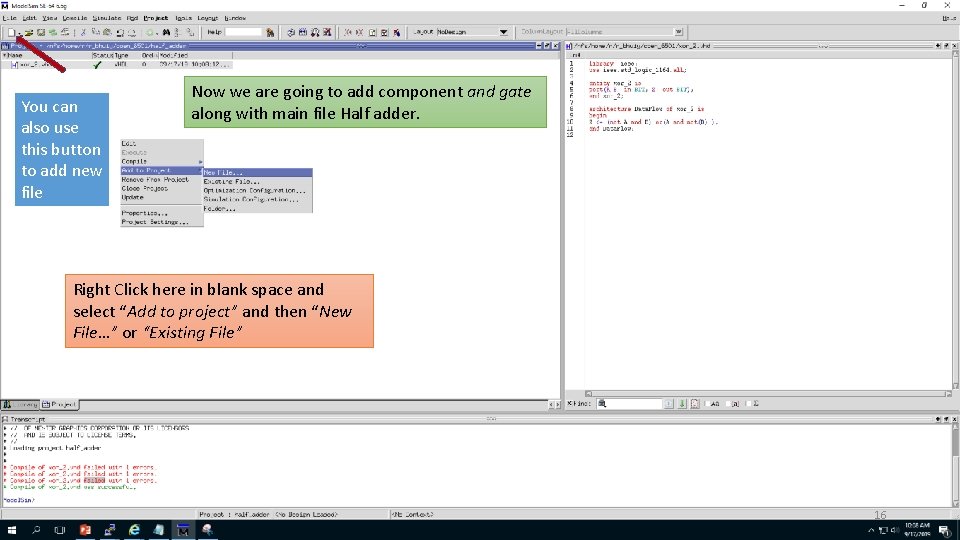
Task: Open the Edge browser in taskbar
Action: pos(135,530)
